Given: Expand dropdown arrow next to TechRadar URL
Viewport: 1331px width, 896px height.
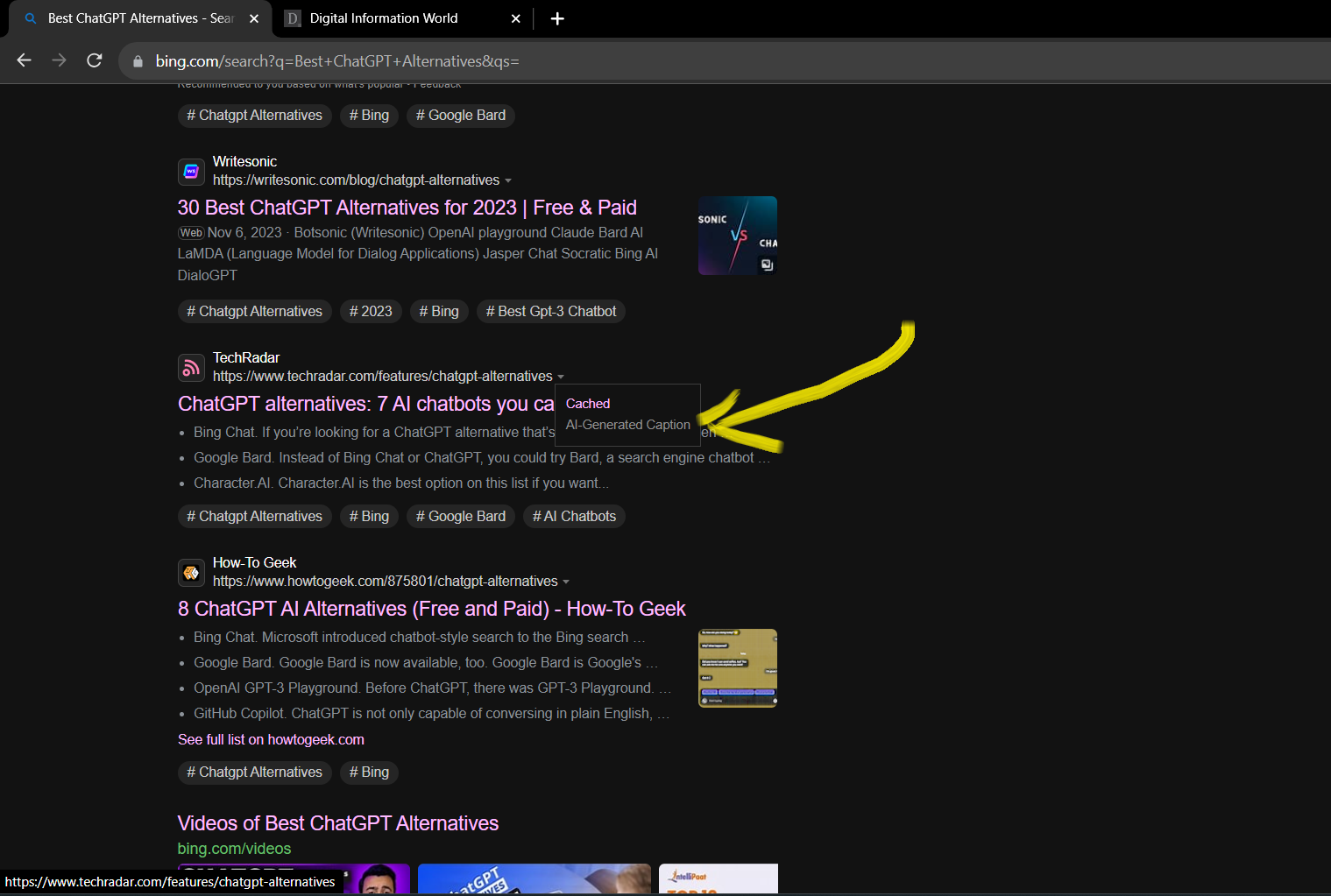Looking at the screenshot, I should point(561,377).
